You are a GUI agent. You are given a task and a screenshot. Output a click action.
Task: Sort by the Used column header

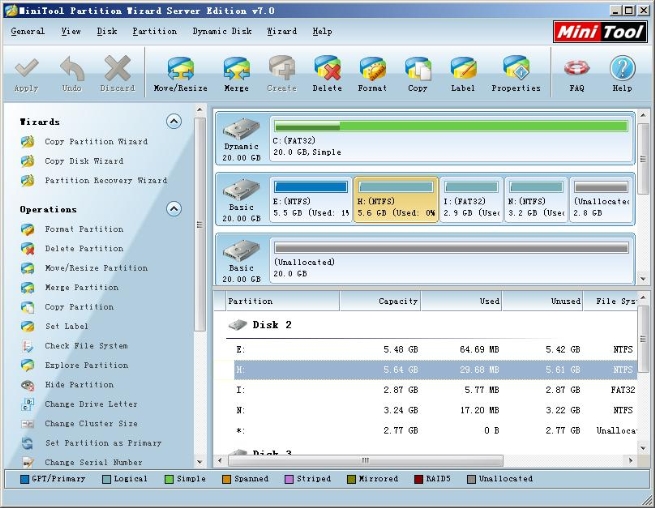coord(461,301)
